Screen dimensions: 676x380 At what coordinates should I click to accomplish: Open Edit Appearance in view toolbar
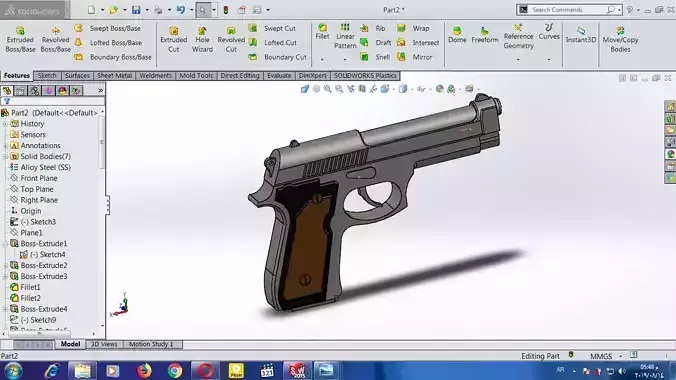(439, 89)
